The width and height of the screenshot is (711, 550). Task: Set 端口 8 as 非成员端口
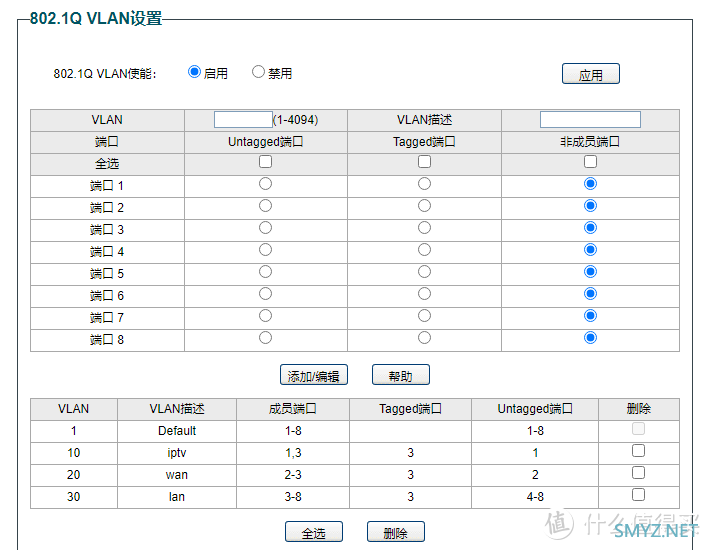click(590, 338)
